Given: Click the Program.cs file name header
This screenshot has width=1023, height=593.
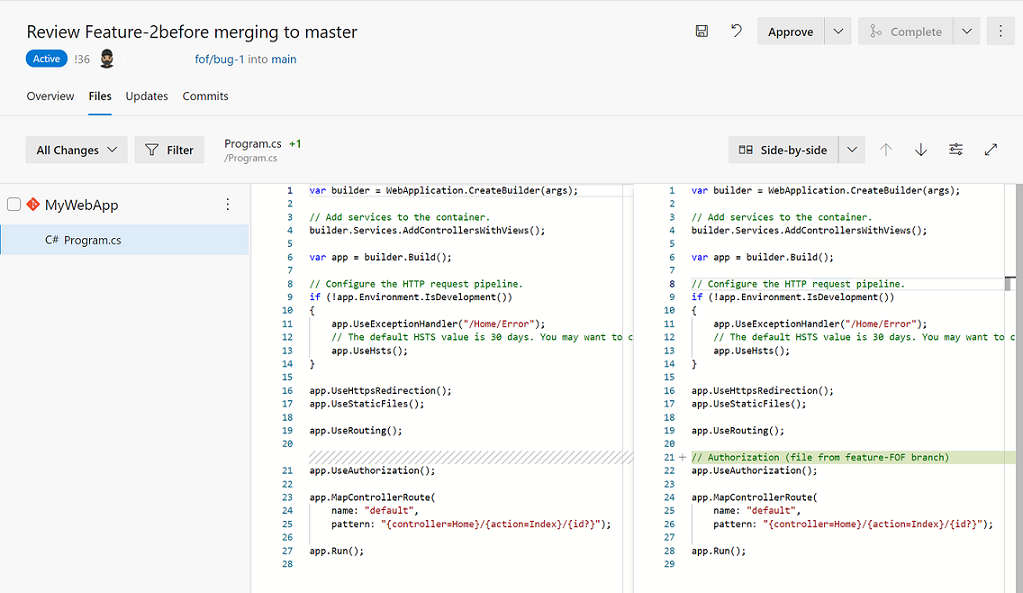Looking at the screenshot, I should pos(252,144).
